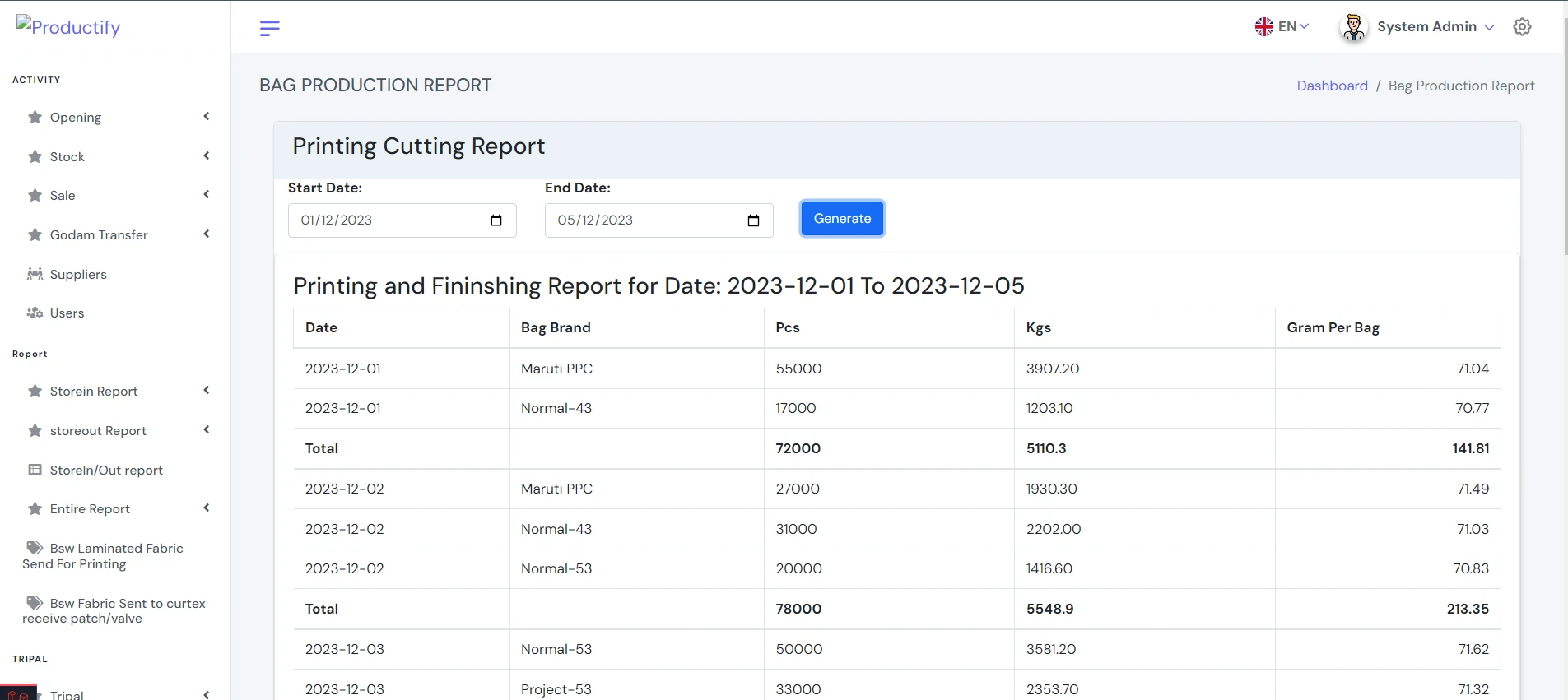Select the 213.35 total gram cell
Screen dimensions: 1568x700
point(1388,609)
